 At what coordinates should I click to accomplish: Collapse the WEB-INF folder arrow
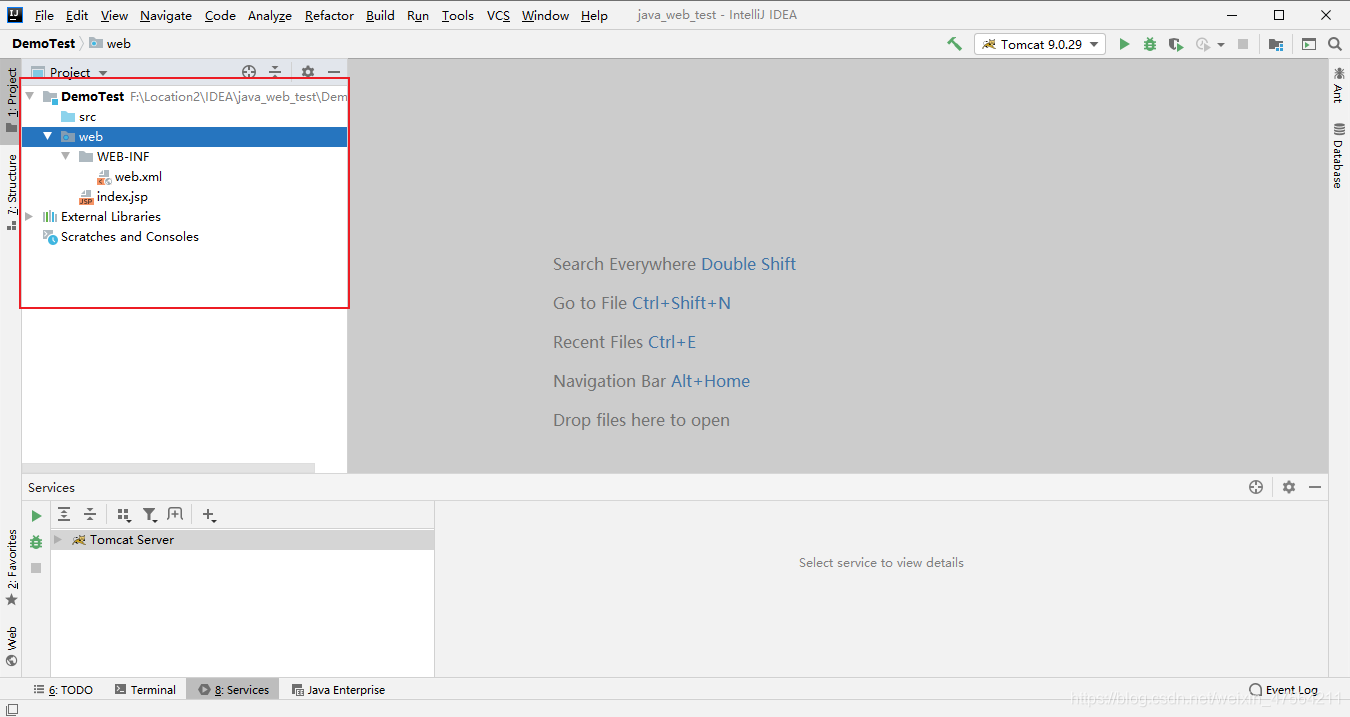[65, 156]
